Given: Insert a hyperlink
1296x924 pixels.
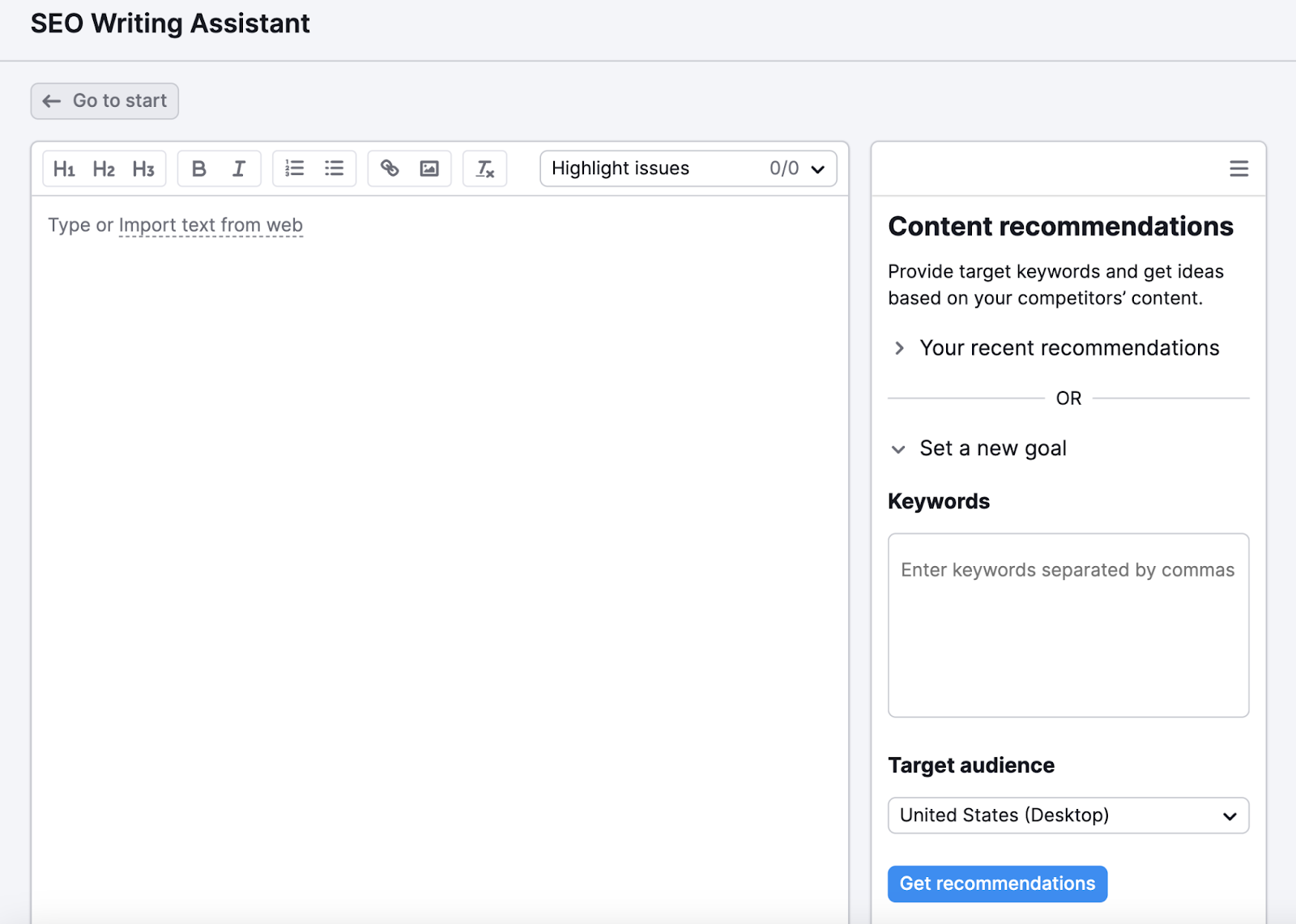Looking at the screenshot, I should (x=390, y=168).
